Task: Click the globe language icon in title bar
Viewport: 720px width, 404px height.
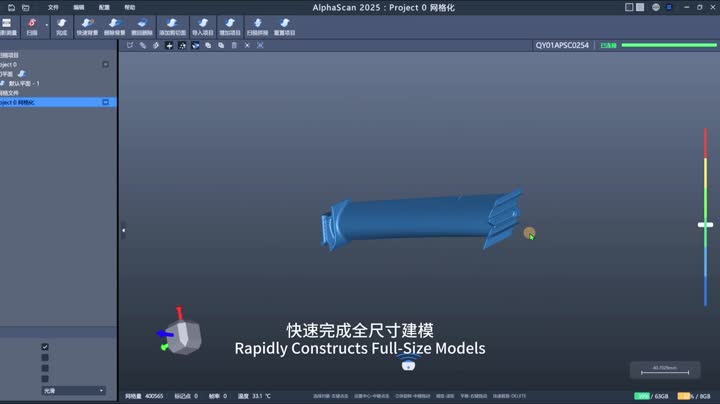Action: (656, 7)
